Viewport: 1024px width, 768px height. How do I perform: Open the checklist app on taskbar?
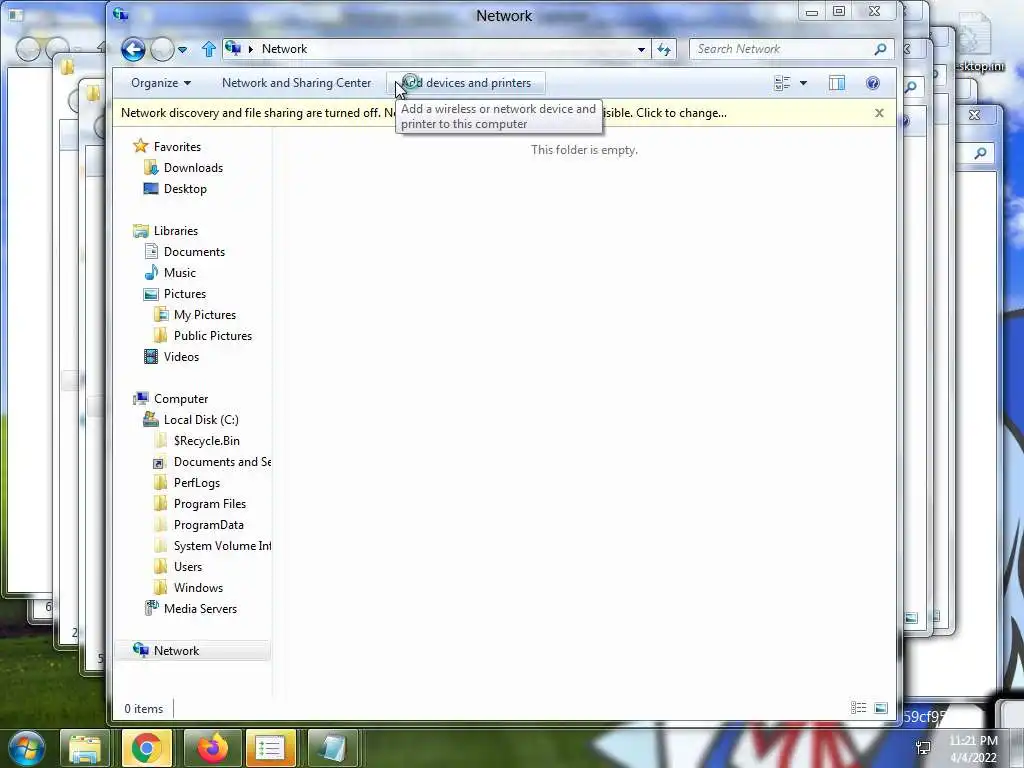click(x=270, y=748)
